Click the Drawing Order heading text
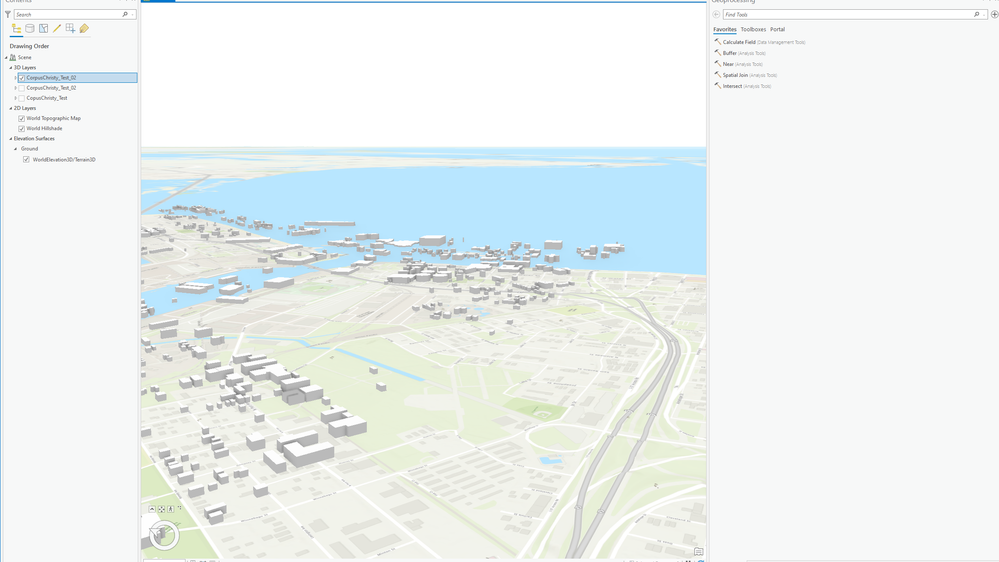999x562 pixels. (x=29, y=46)
